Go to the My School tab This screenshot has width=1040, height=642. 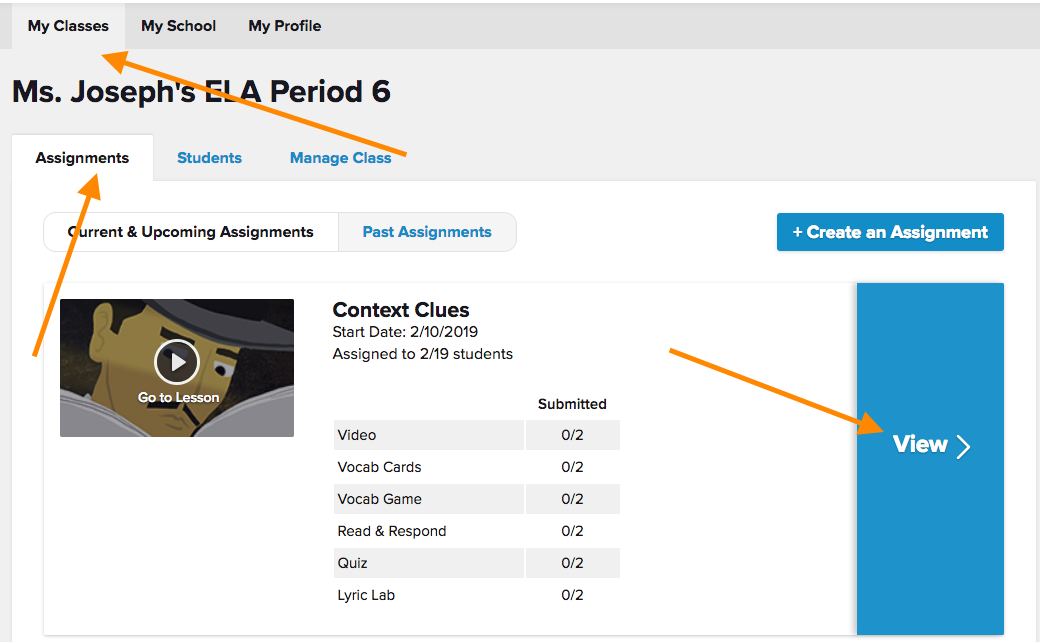[178, 26]
